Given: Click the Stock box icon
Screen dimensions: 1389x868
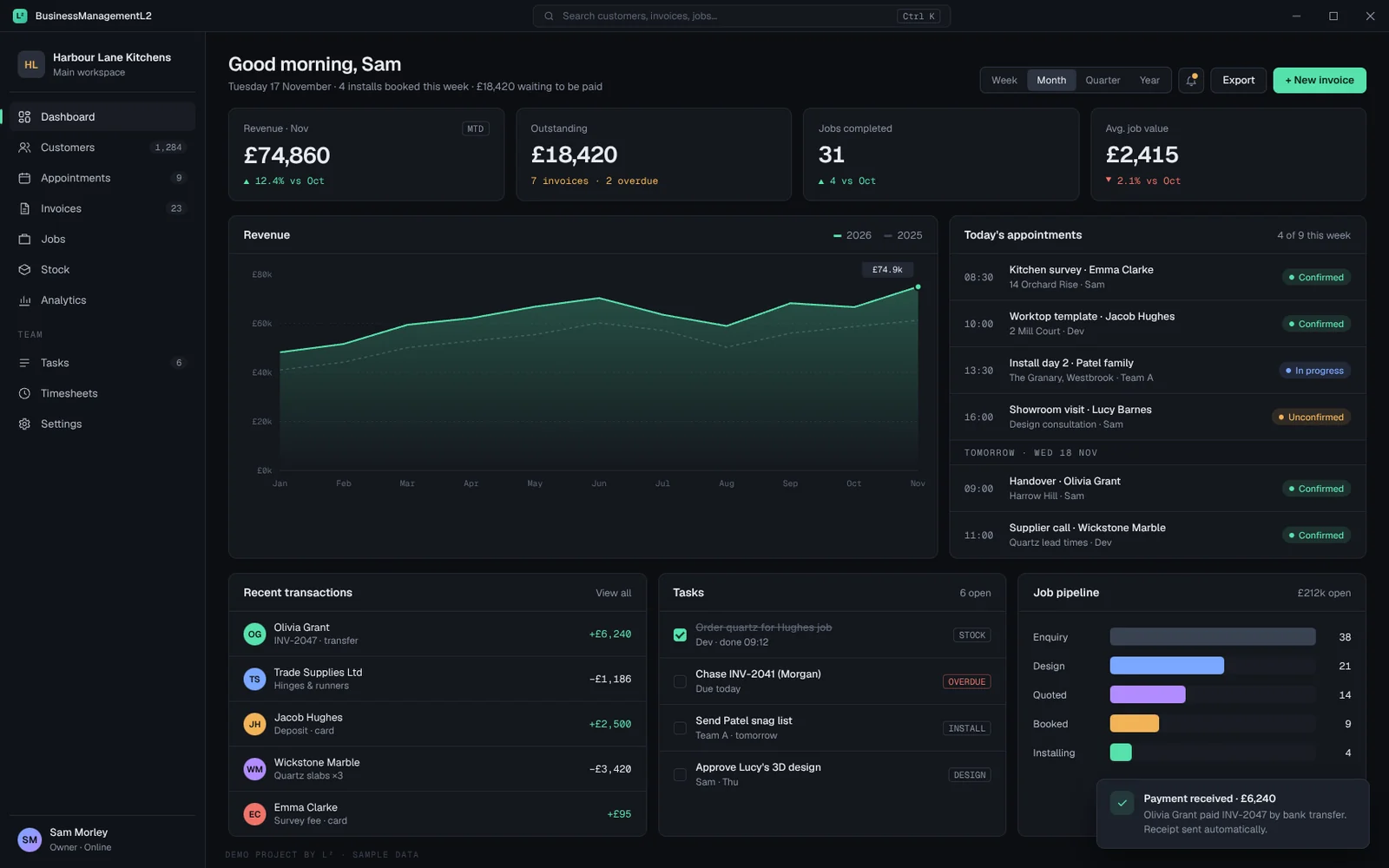Looking at the screenshot, I should pos(24,270).
